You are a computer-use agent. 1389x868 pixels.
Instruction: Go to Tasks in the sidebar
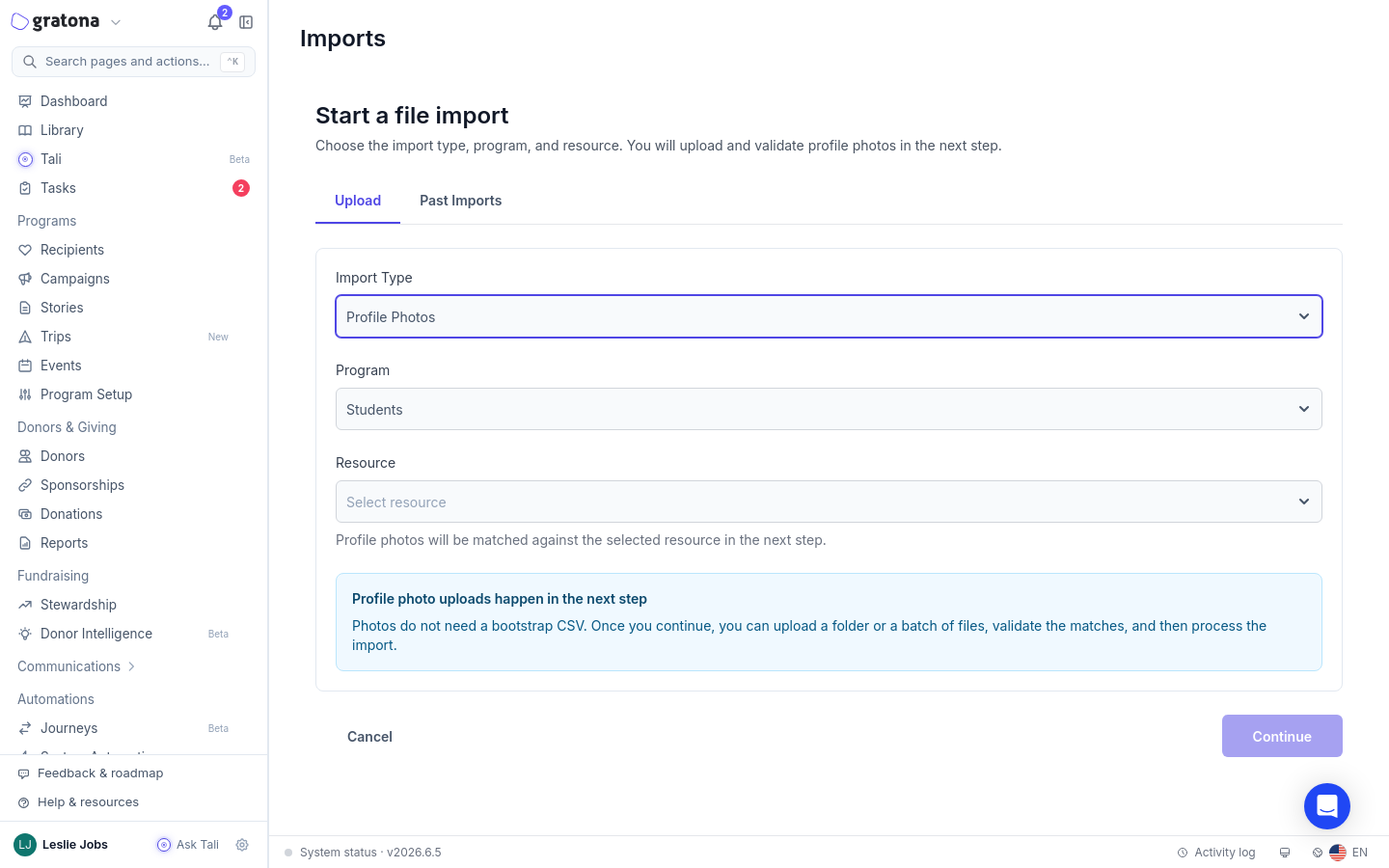pos(133,188)
